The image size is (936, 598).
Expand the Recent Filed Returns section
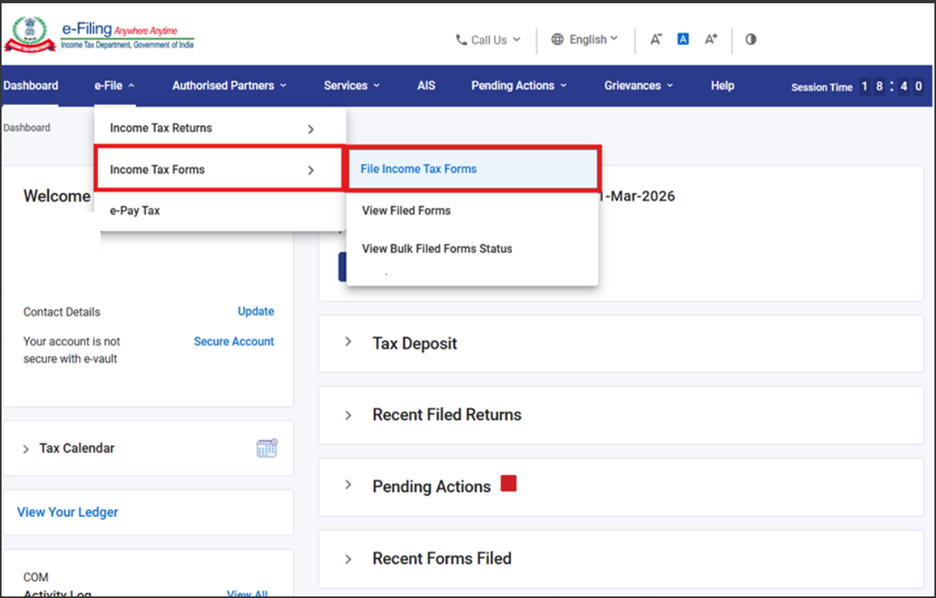(446, 415)
